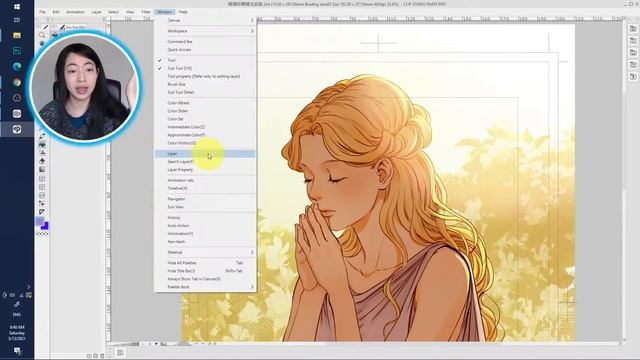The width and height of the screenshot is (640, 360).
Task: Toggle the Color Slider palette
Action: click(x=205, y=111)
